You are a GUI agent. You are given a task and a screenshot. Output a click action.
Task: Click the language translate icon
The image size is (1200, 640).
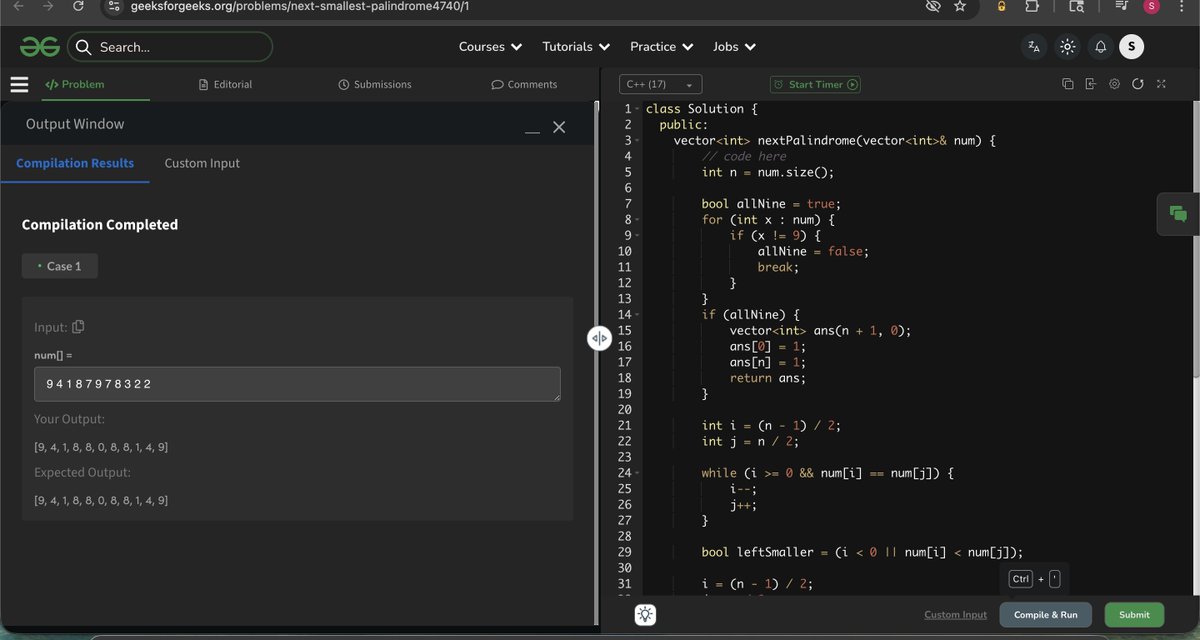(x=1034, y=47)
